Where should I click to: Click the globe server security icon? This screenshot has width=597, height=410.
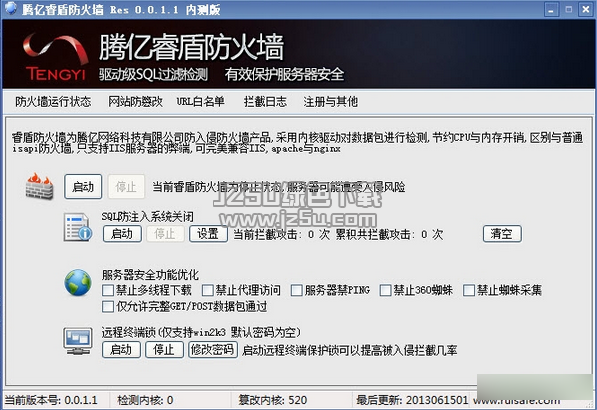[x=78, y=282]
